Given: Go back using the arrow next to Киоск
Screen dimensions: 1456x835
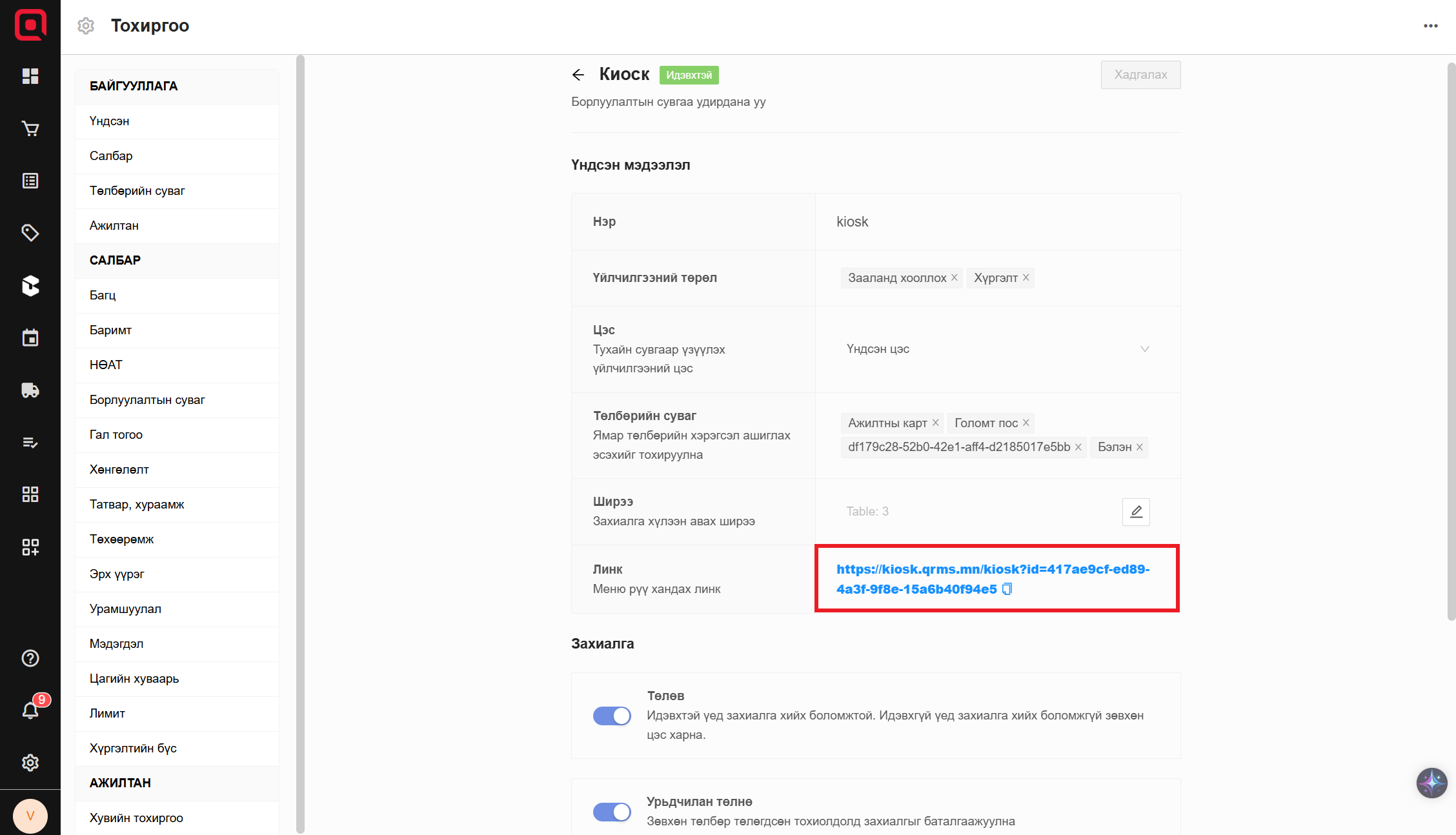Looking at the screenshot, I should point(578,75).
